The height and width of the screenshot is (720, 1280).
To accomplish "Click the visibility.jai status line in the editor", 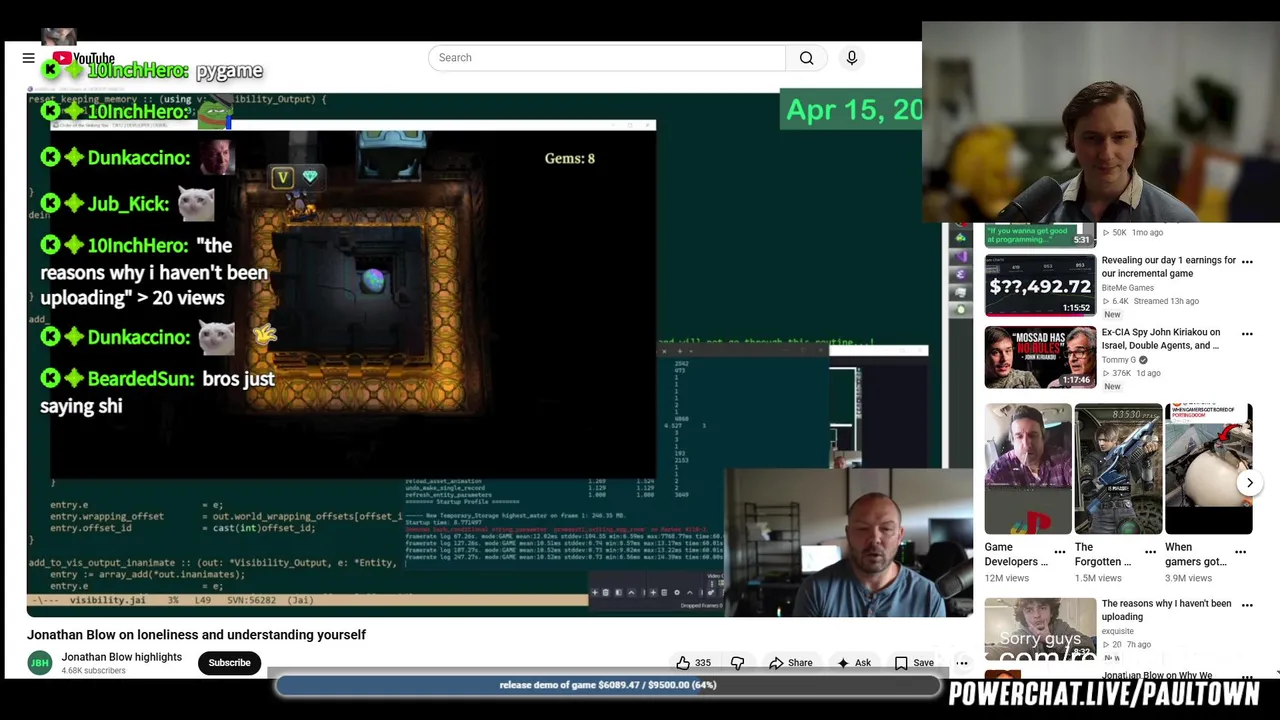I will (307, 600).
